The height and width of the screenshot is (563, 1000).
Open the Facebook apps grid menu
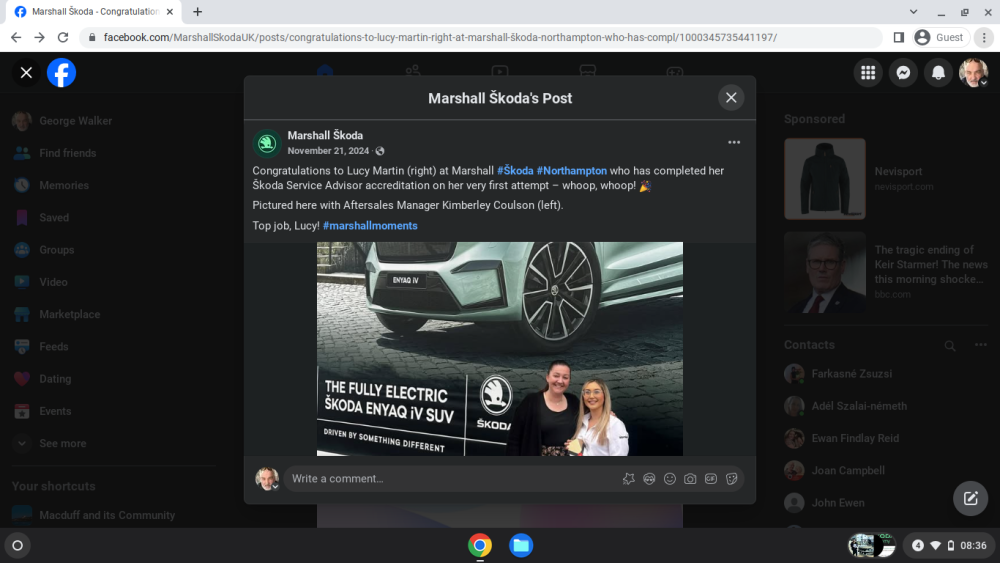[868, 73]
